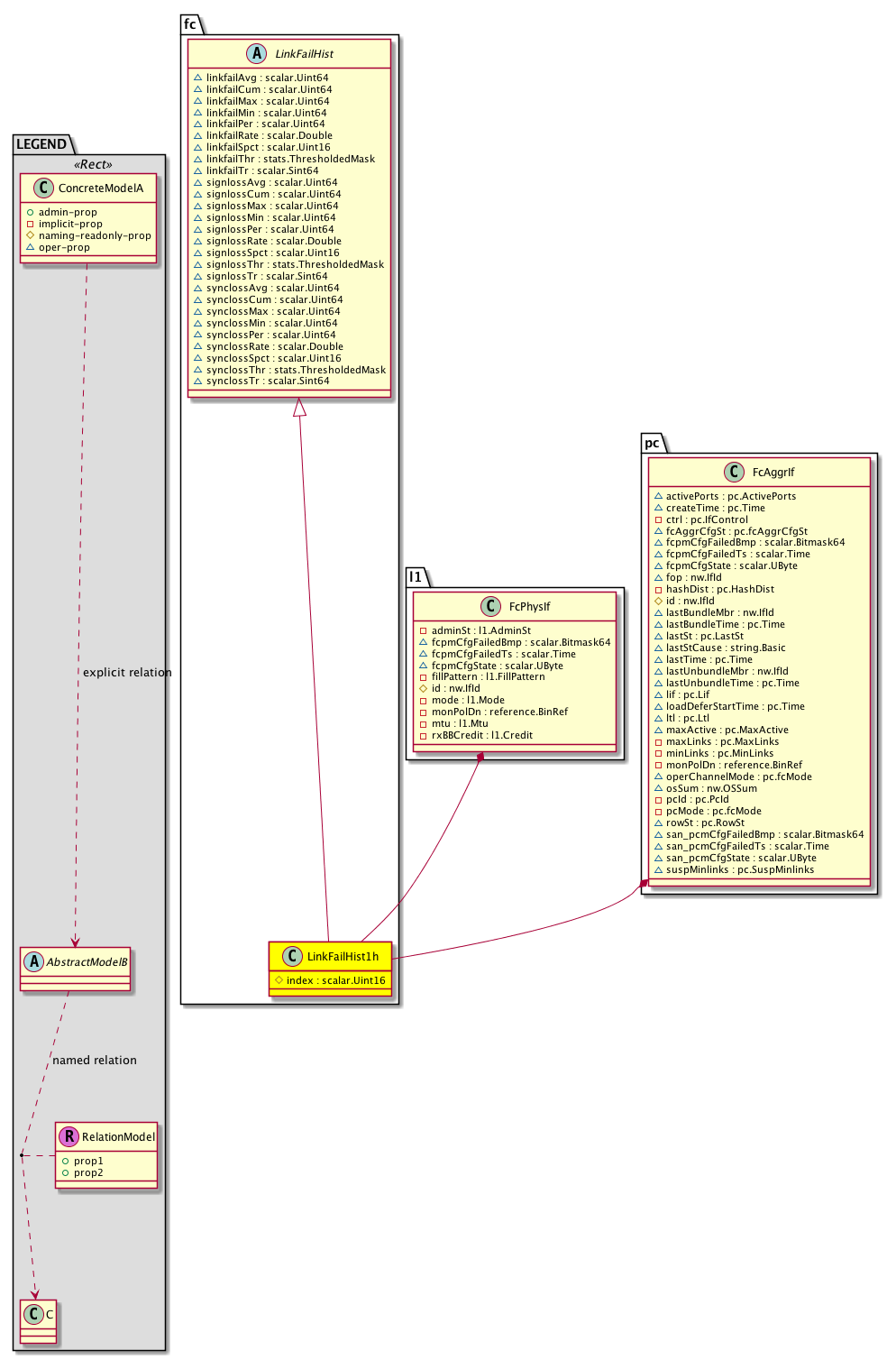
Task: Click the square icon before adminSt property
Action: 423,631
